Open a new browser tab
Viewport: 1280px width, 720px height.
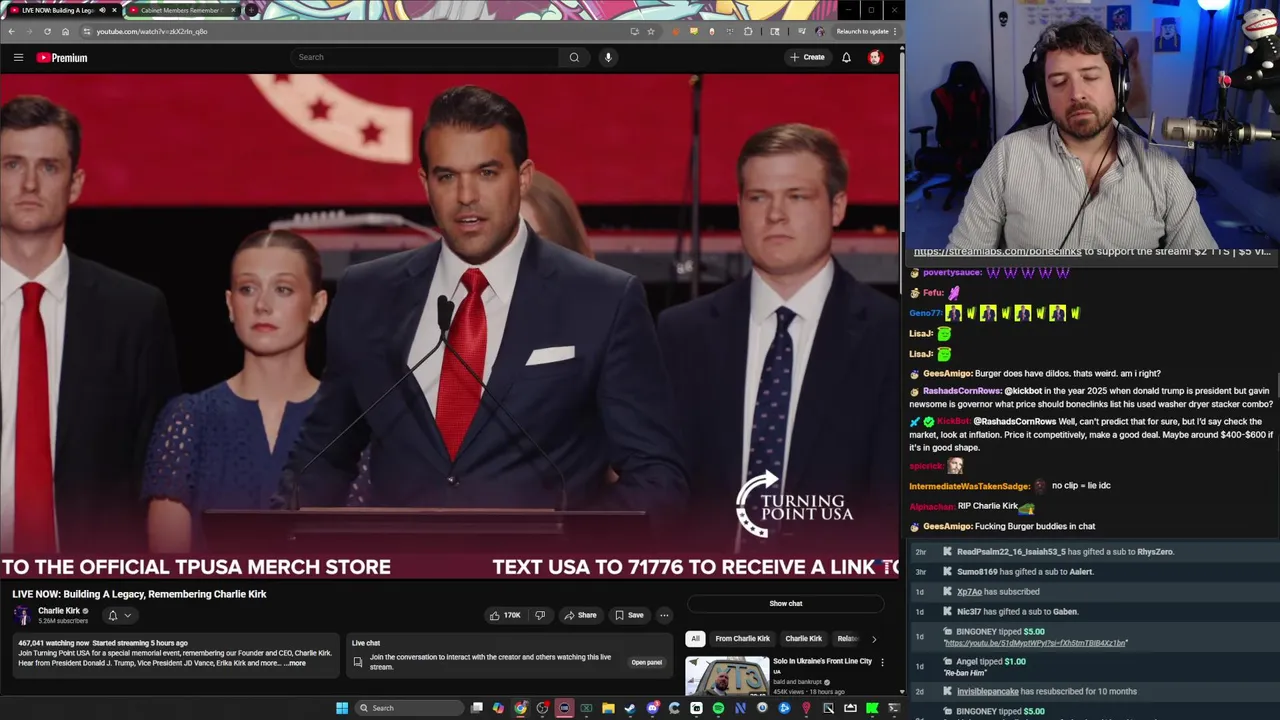251,10
